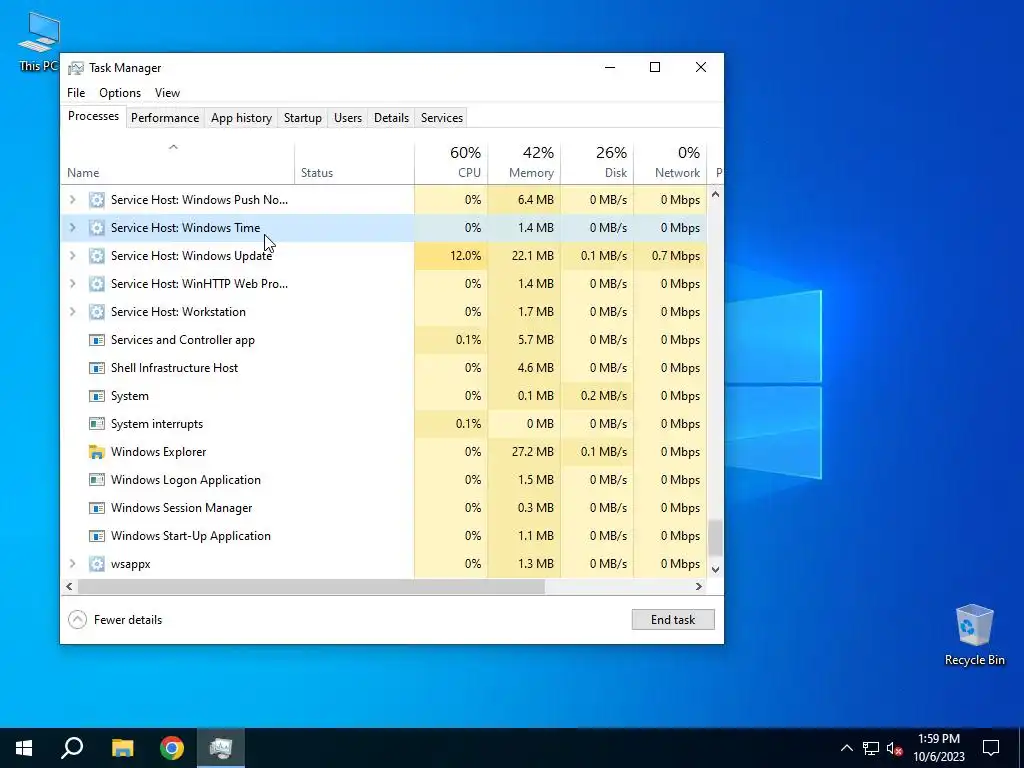Screen dimensions: 1024x768
Task: Click the Service Host: Windows Update gear icon
Action: coord(97,256)
